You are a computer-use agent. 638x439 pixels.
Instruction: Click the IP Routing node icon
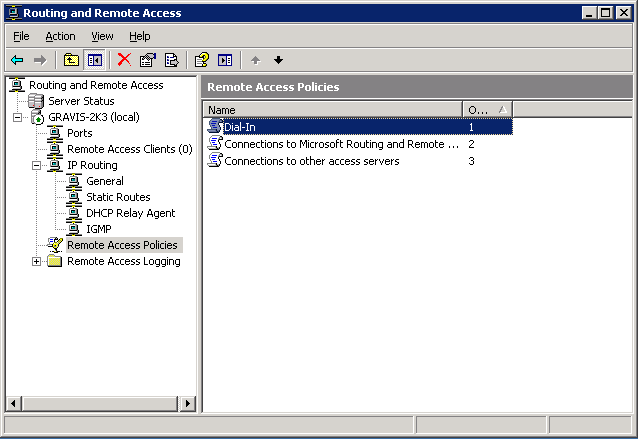[x=55, y=165]
